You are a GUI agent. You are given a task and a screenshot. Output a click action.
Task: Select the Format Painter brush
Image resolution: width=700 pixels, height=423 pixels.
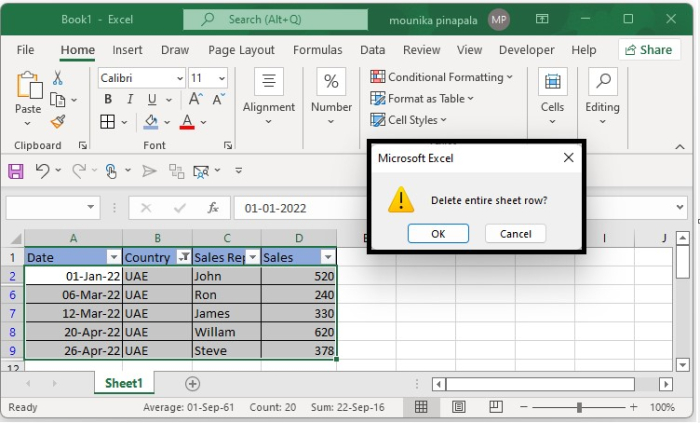pos(58,121)
